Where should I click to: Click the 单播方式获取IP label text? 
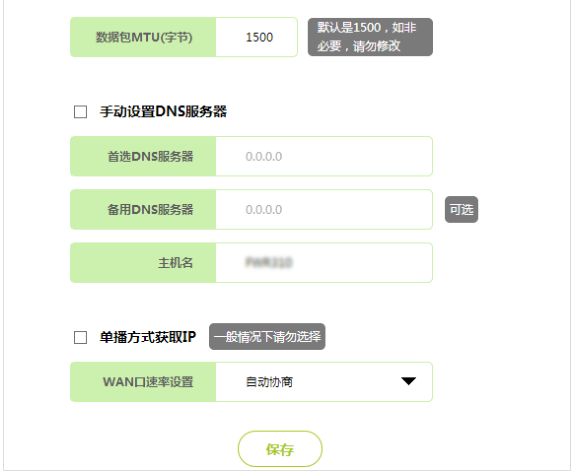(x=148, y=337)
